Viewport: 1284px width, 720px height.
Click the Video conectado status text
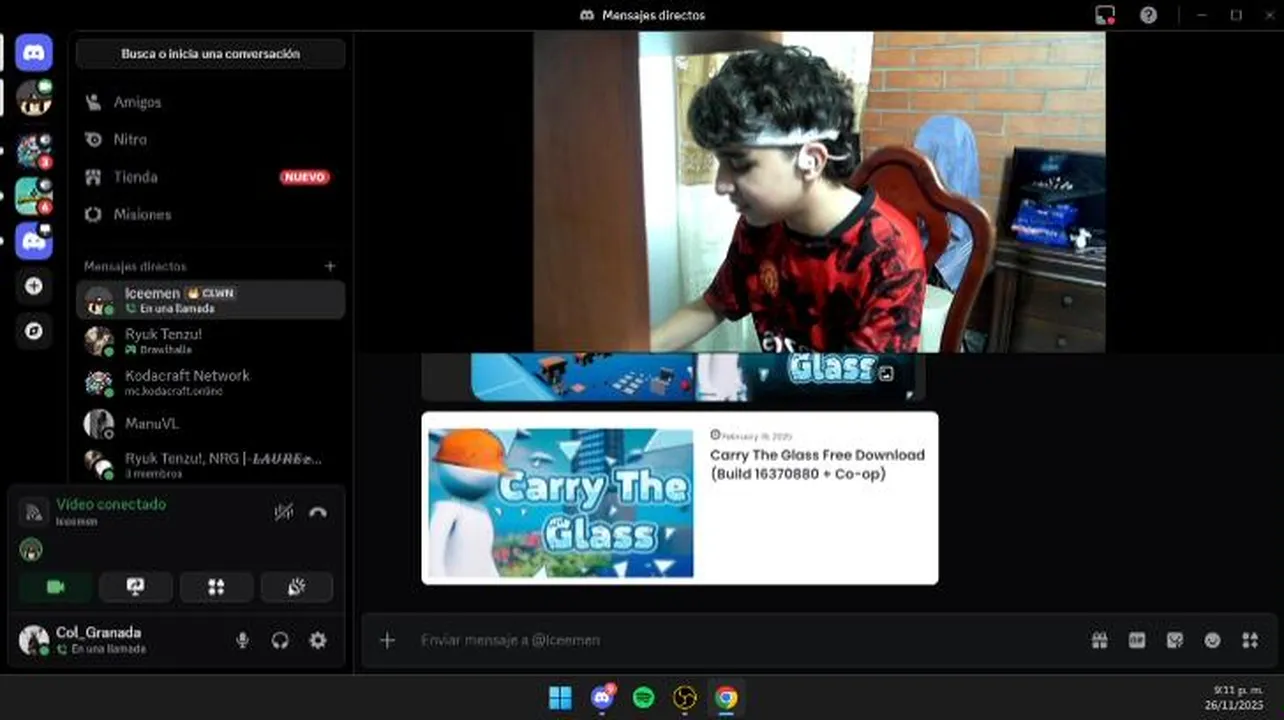pyautogui.click(x=111, y=504)
